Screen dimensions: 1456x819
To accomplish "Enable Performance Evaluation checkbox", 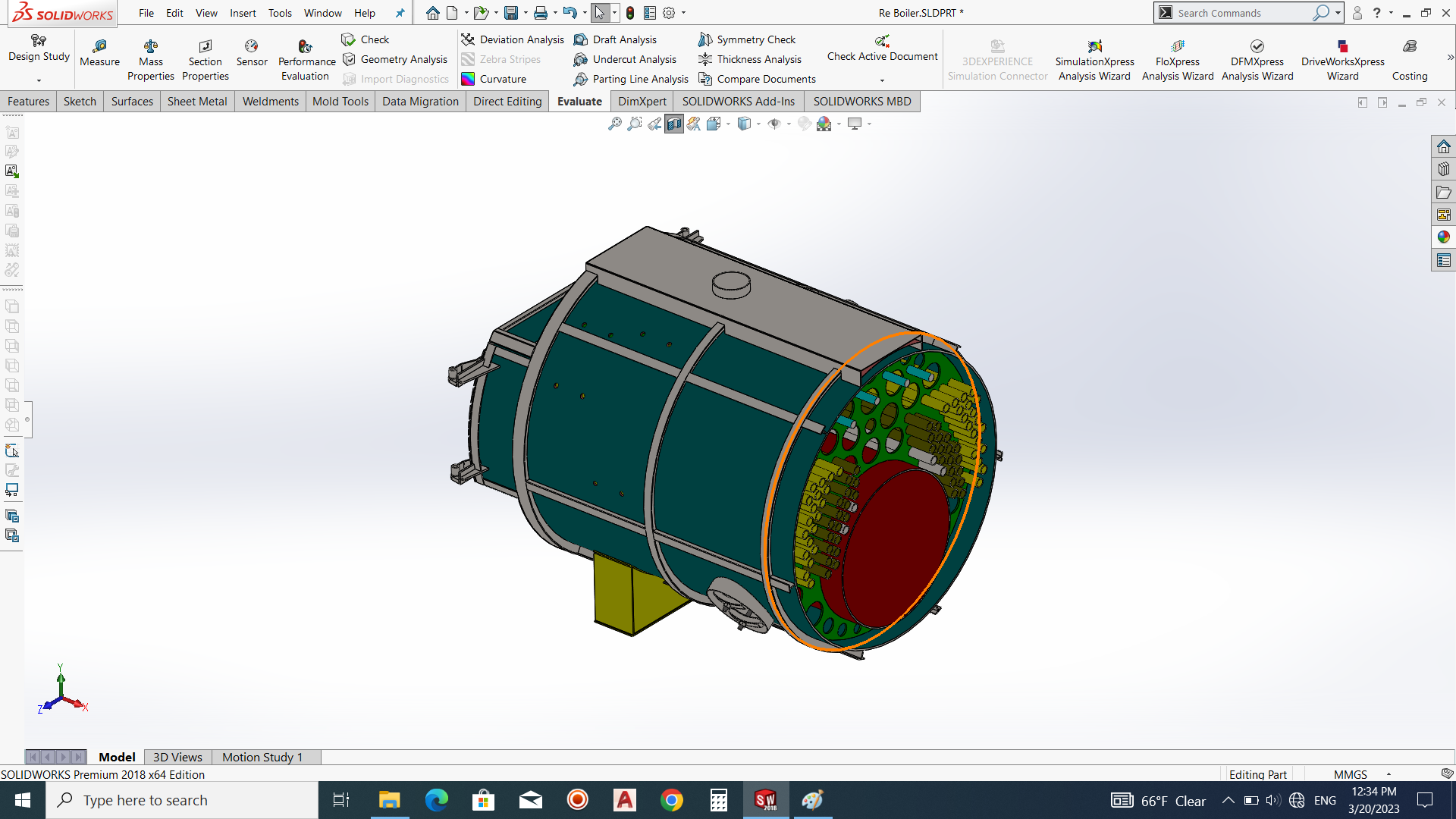I will click(303, 58).
